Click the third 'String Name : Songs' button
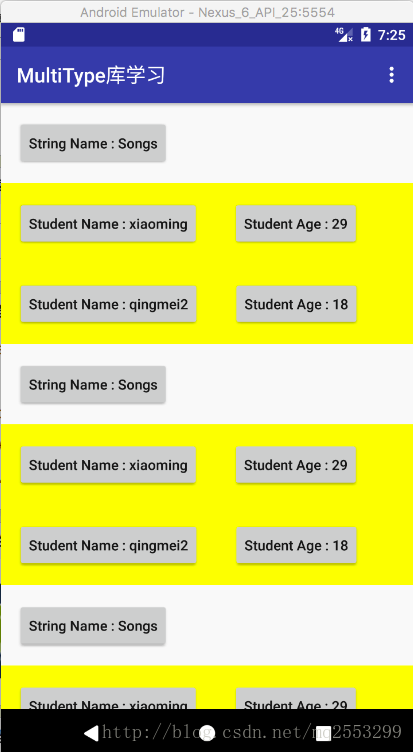This screenshot has height=752, width=413. point(93,626)
